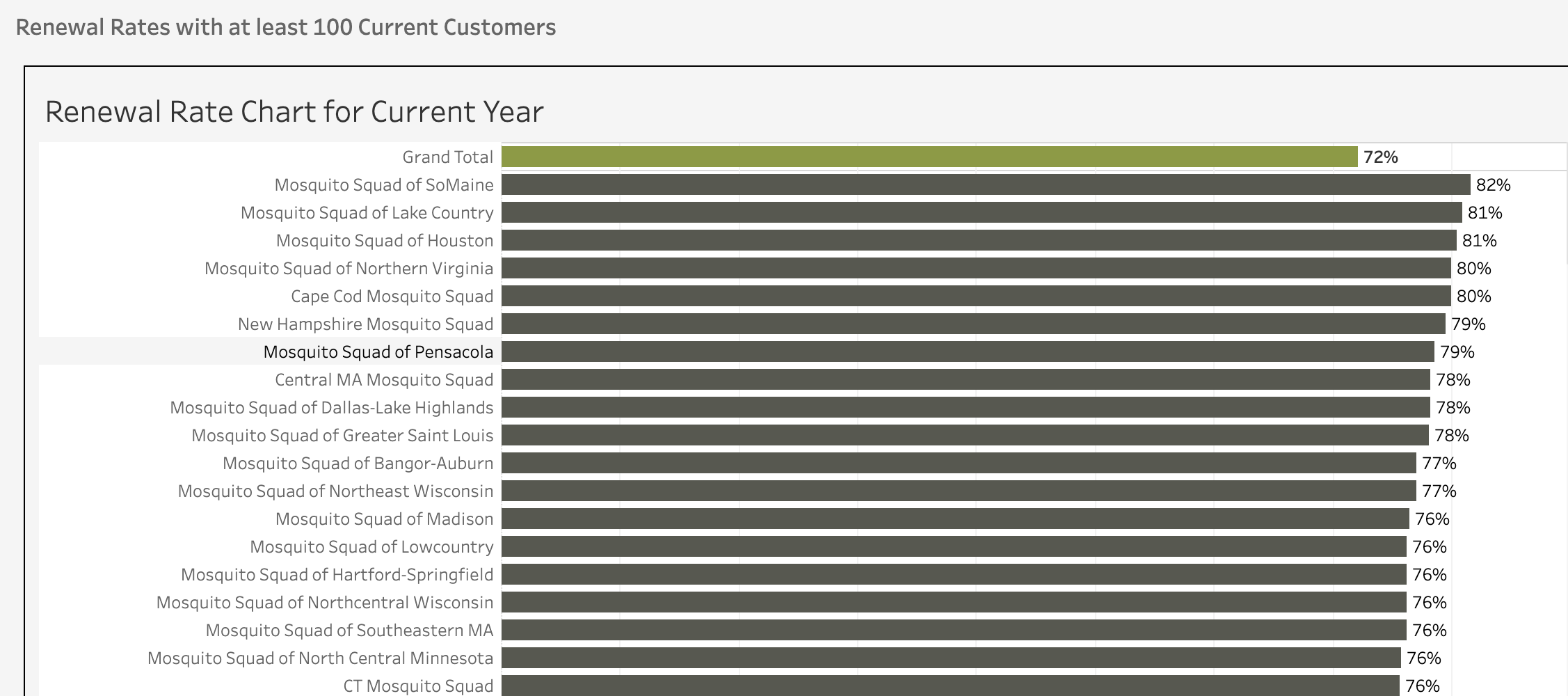Click the Mosquito Squad of Hartford-Springfield label

tap(337, 575)
